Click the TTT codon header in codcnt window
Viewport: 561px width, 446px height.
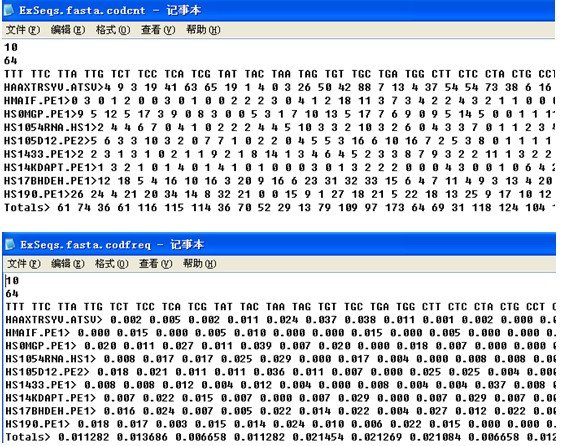[14, 74]
